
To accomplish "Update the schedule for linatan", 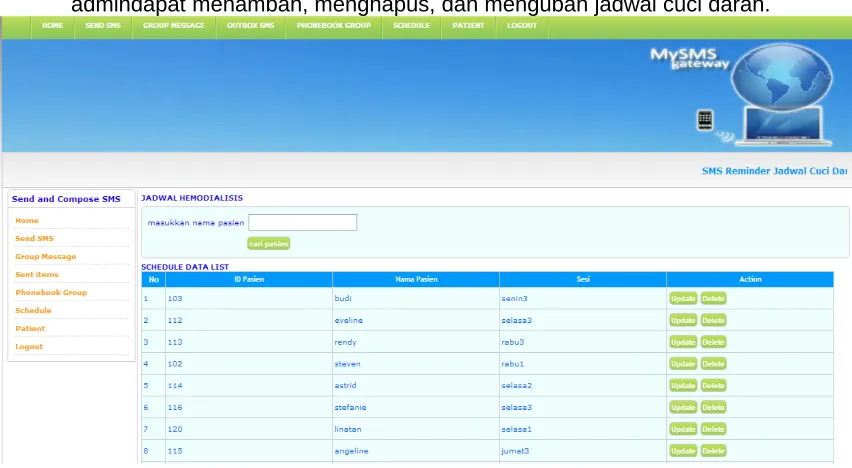I will coord(683,429).
